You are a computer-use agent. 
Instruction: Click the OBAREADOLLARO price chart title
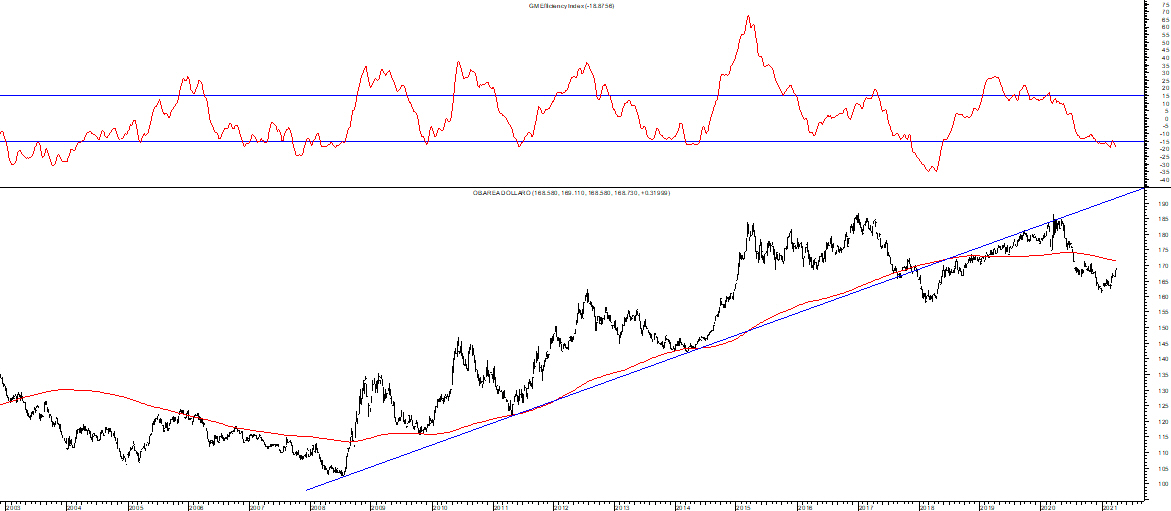point(571,193)
